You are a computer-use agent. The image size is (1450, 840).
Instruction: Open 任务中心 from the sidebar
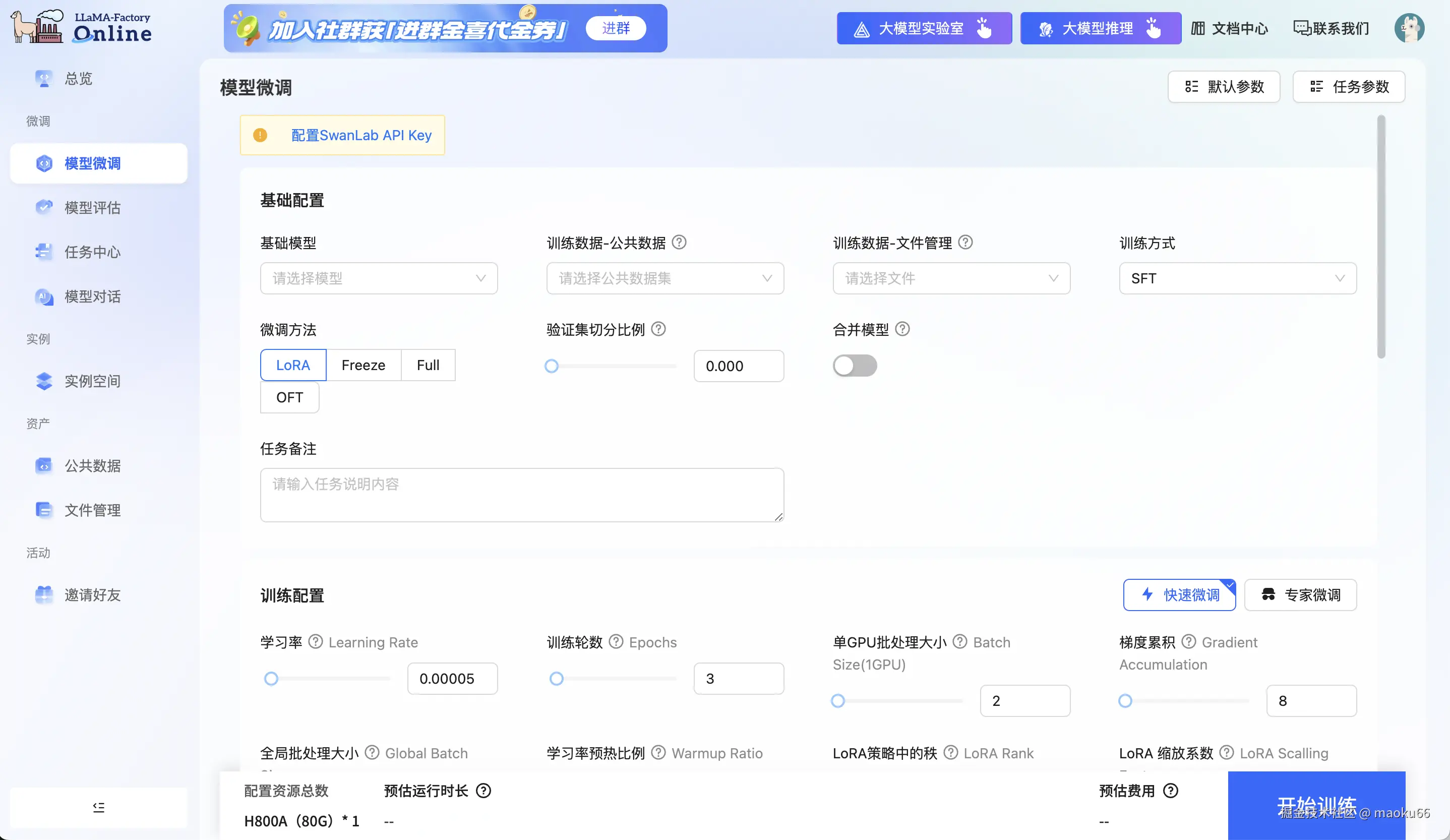92,252
